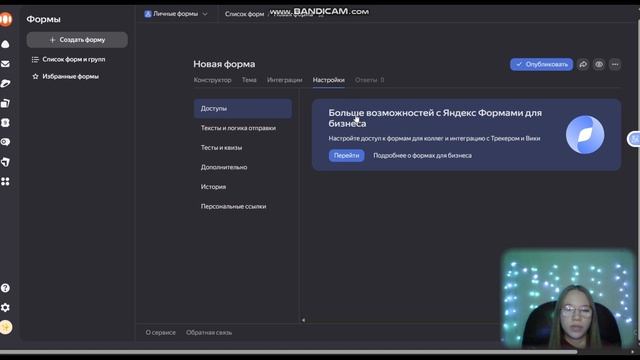Select the Настройки tab
640x360 pixels.
(x=329, y=80)
